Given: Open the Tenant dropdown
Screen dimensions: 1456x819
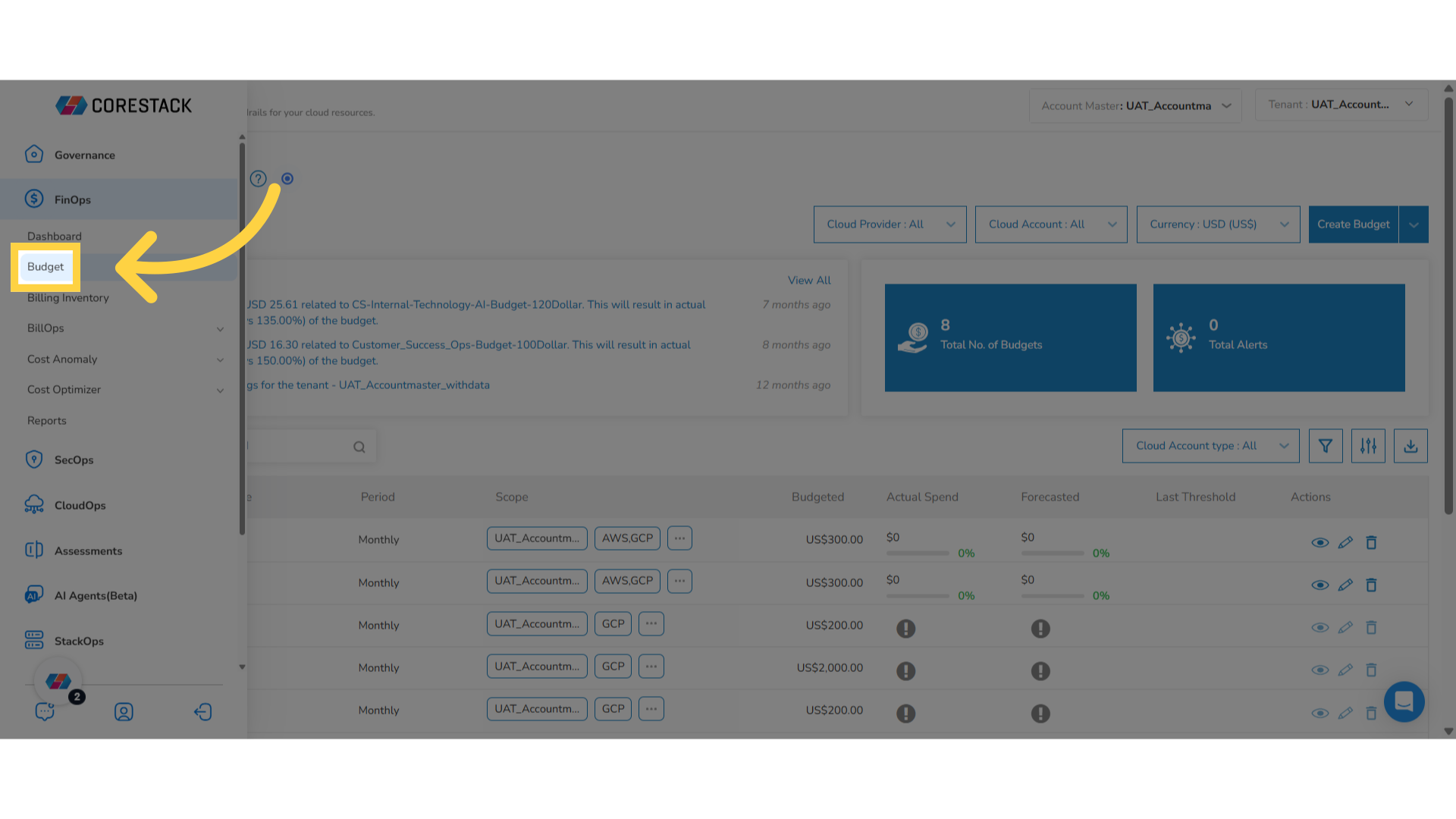Looking at the screenshot, I should click(1341, 105).
